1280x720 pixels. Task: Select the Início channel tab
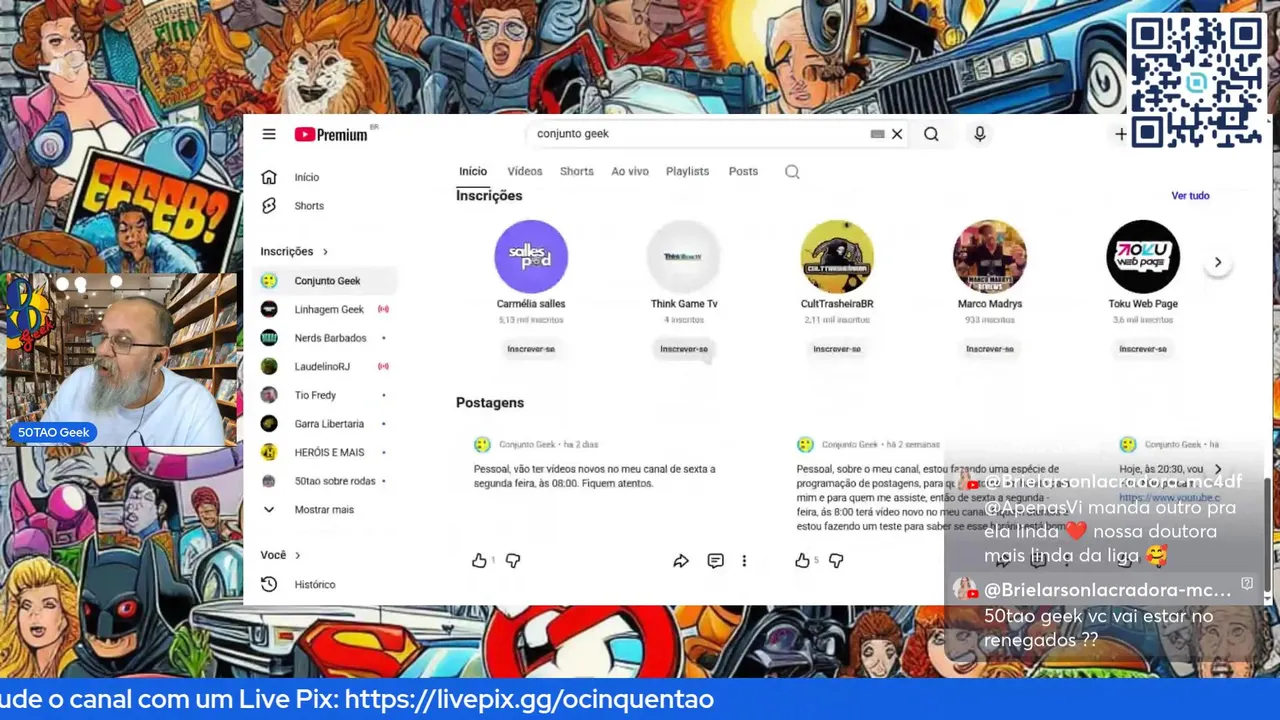click(473, 172)
